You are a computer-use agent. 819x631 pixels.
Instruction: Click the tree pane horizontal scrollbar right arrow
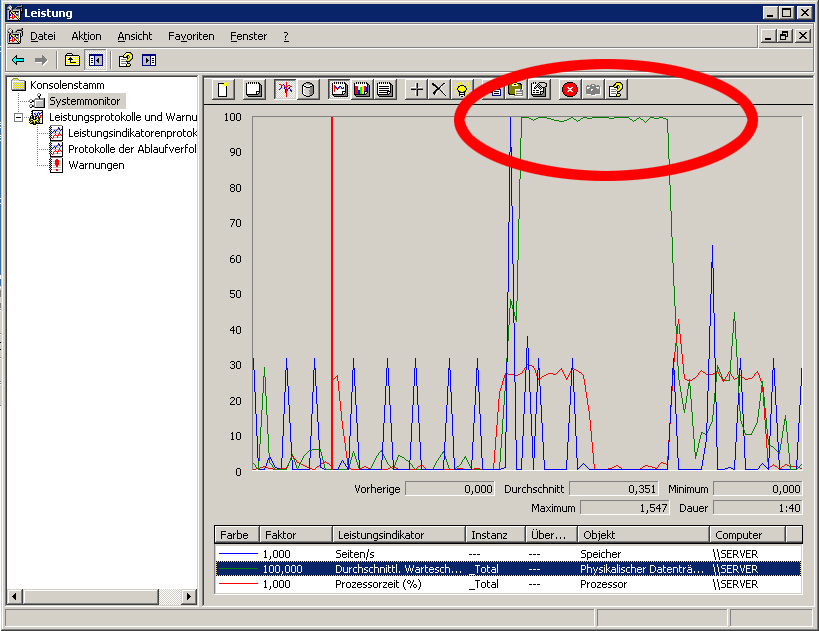click(x=190, y=597)
